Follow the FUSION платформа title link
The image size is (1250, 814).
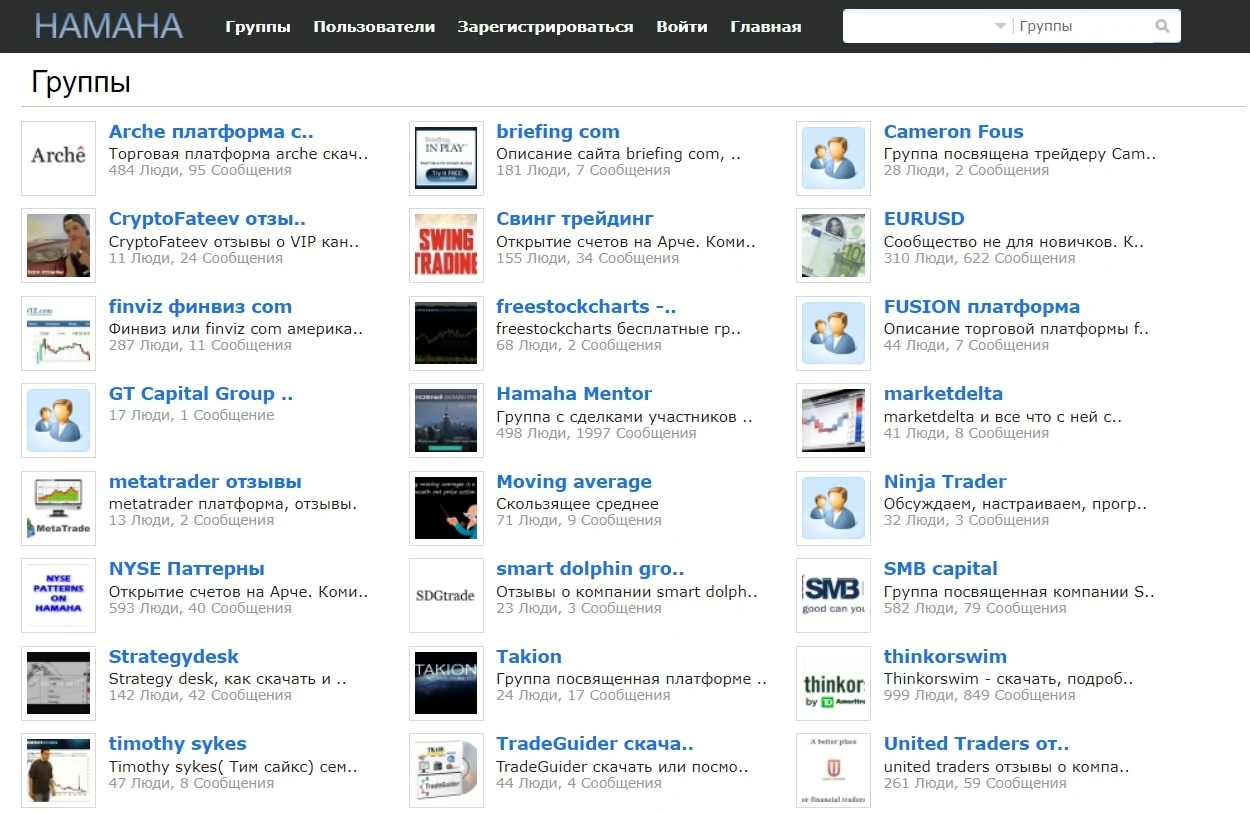click(x=982, y=306)
